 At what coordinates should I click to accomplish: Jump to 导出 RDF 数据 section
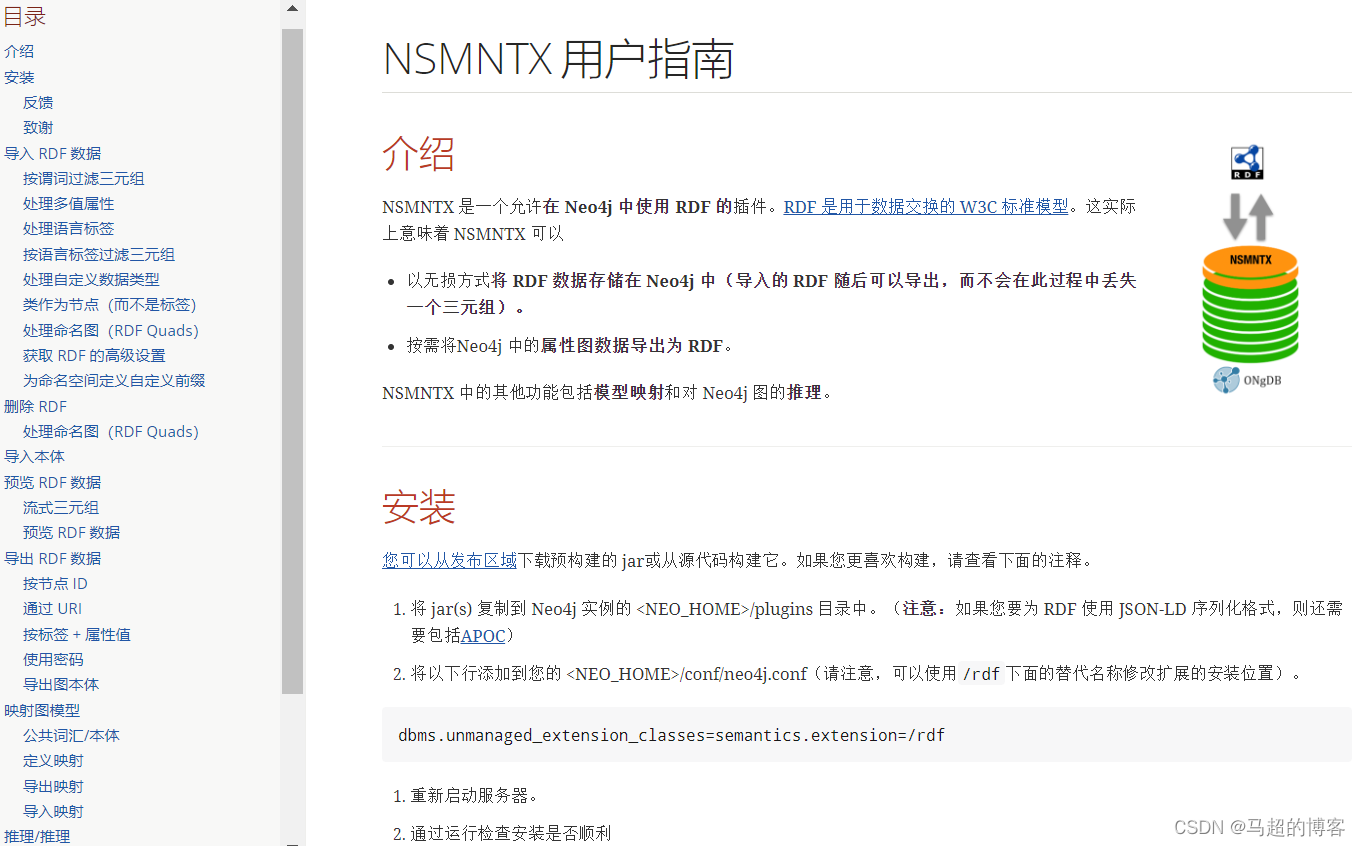53,558
